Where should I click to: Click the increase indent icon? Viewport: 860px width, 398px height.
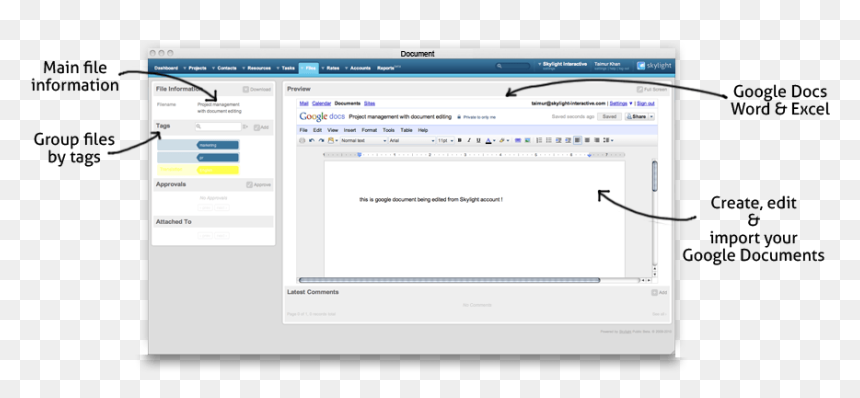coord(568,140)
